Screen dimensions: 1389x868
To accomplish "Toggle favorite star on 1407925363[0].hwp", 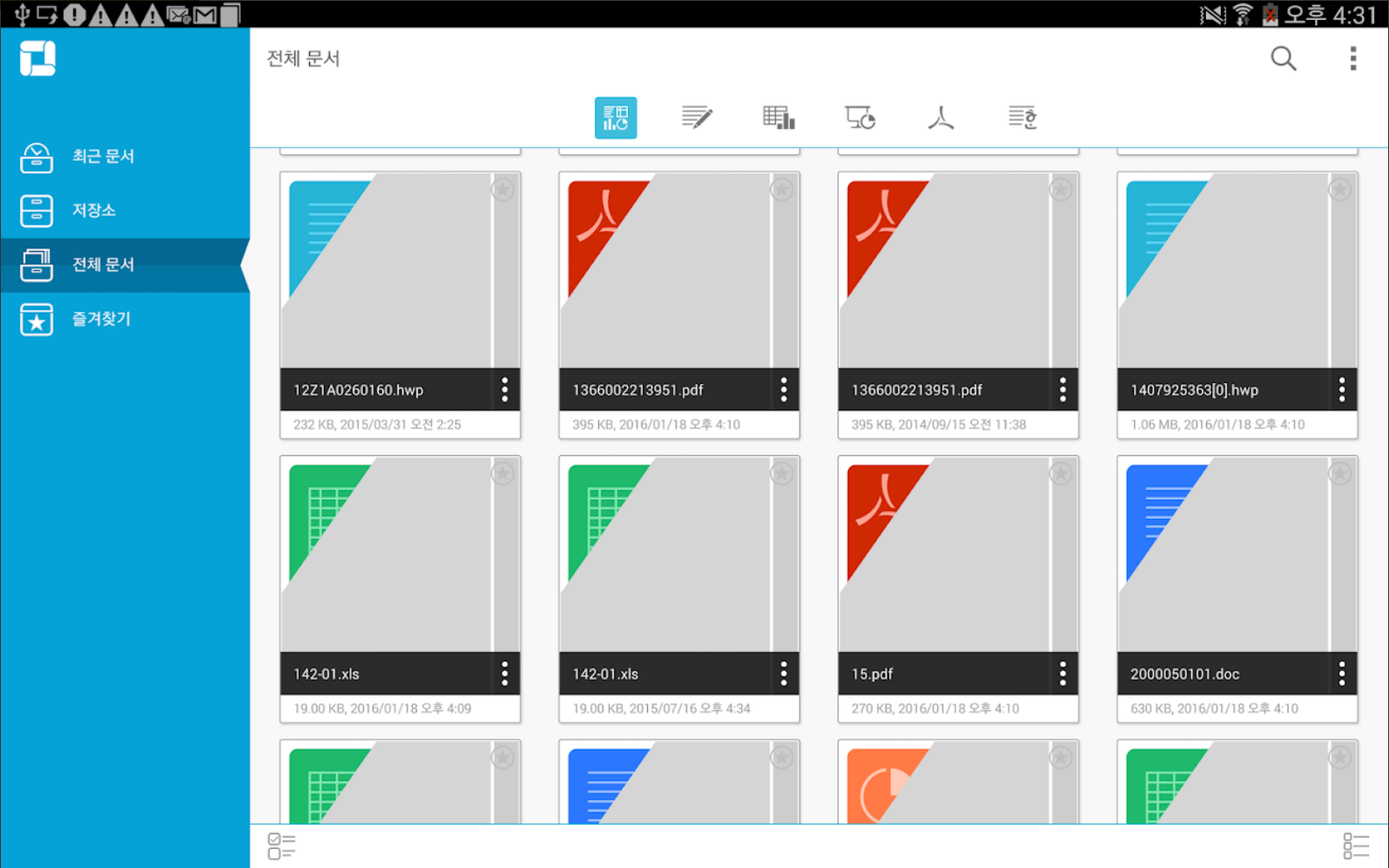I will 1340,189.
